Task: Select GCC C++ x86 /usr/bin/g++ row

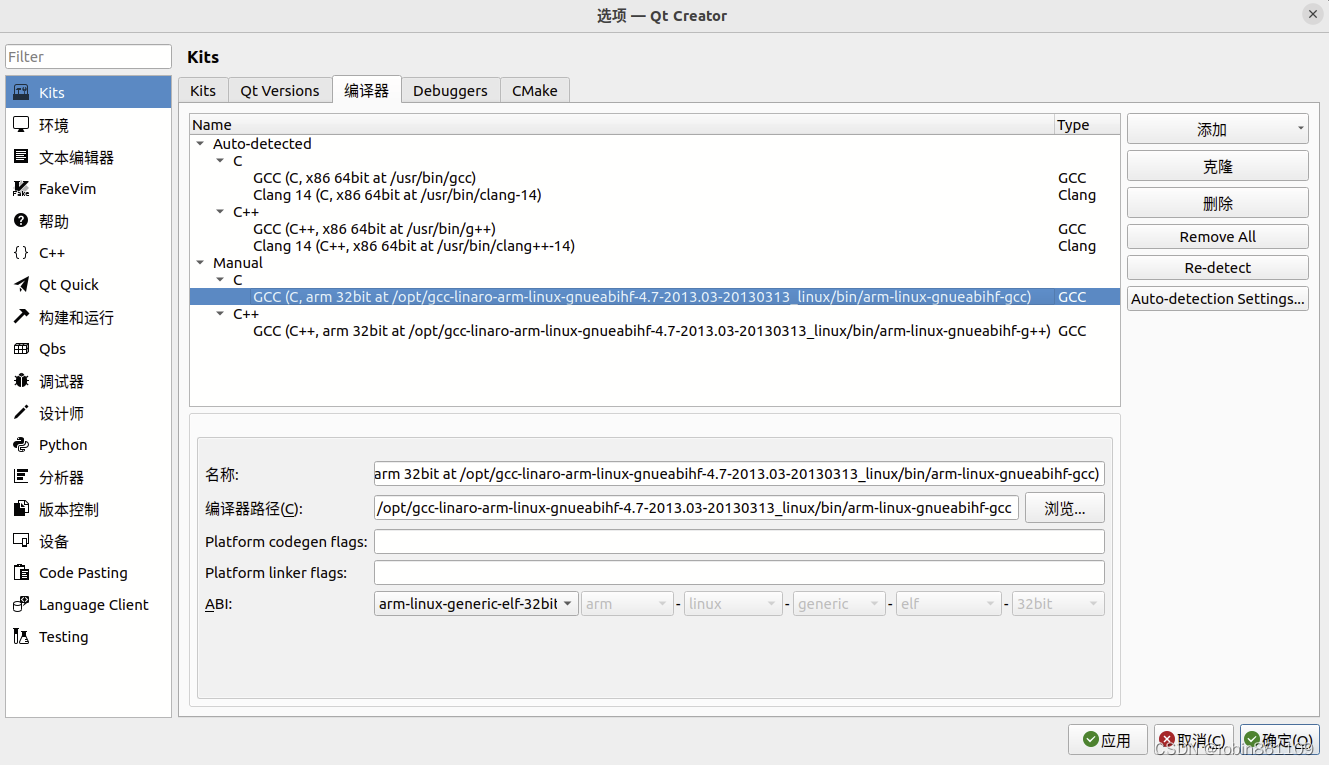Action: coord(655,229)
